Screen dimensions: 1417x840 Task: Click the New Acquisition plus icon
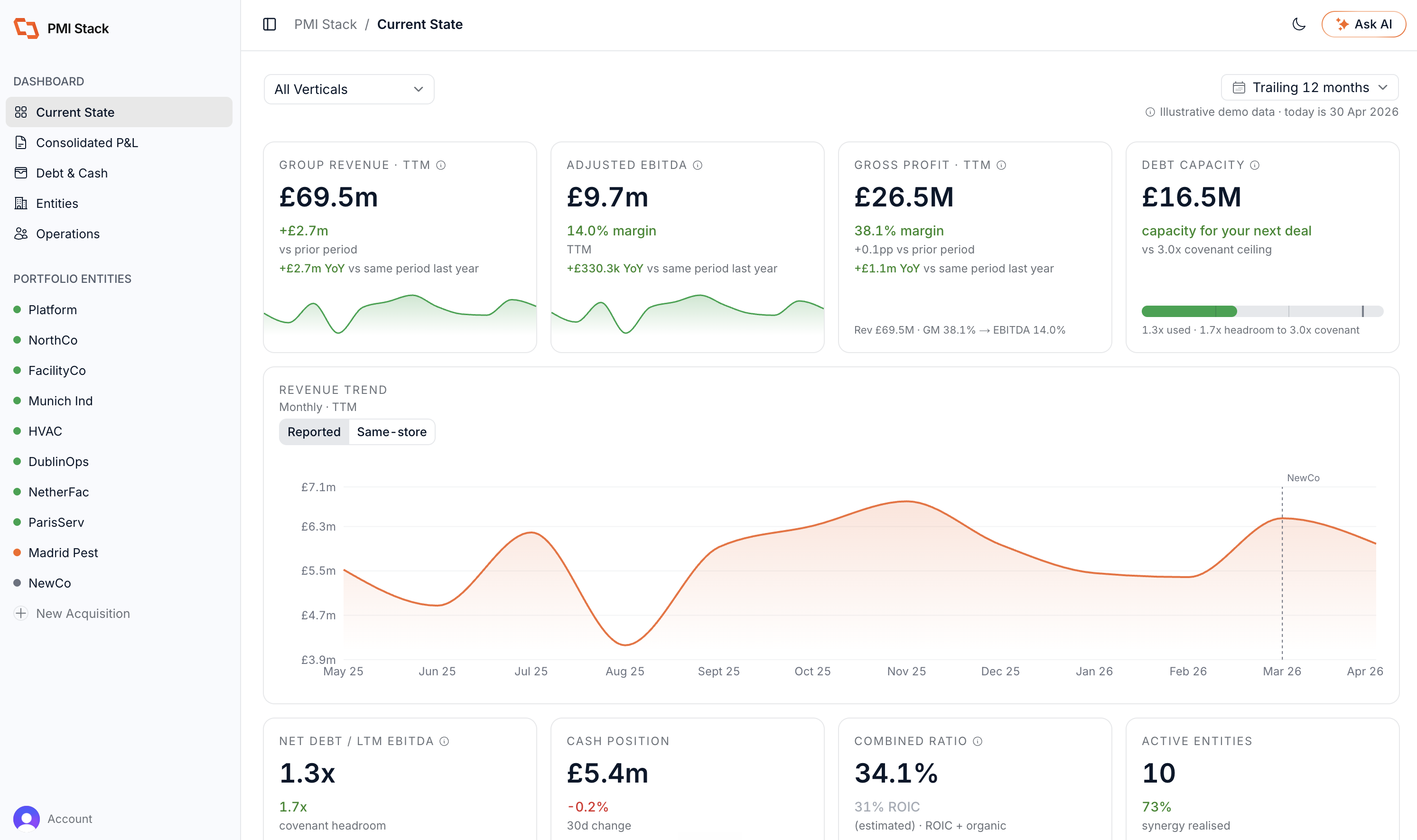coord(21,613)
